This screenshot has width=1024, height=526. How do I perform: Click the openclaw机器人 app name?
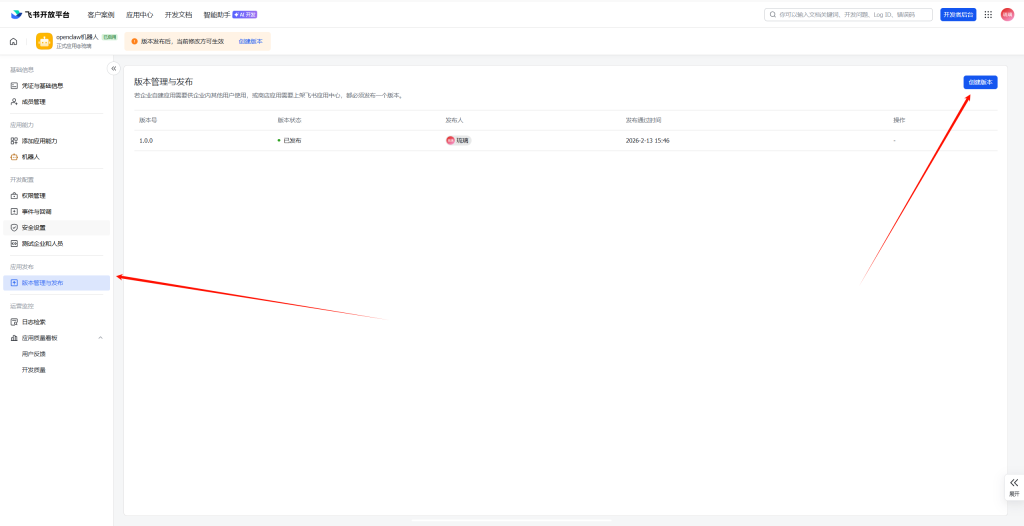coord(77,37)
